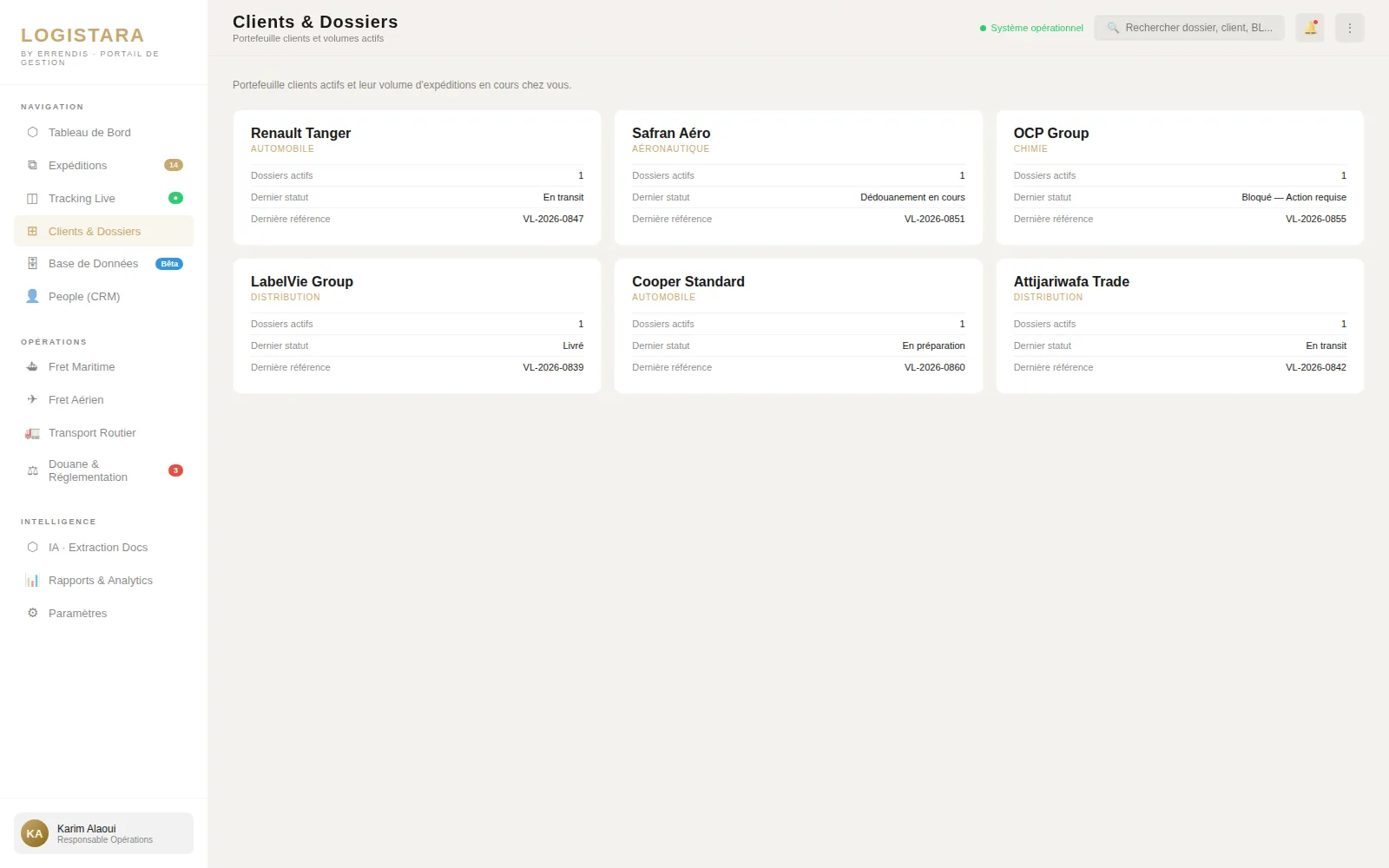Screen dimensions: 1389x868
Task: Navigate to Transport Routier
Action: tap(103, 433)
